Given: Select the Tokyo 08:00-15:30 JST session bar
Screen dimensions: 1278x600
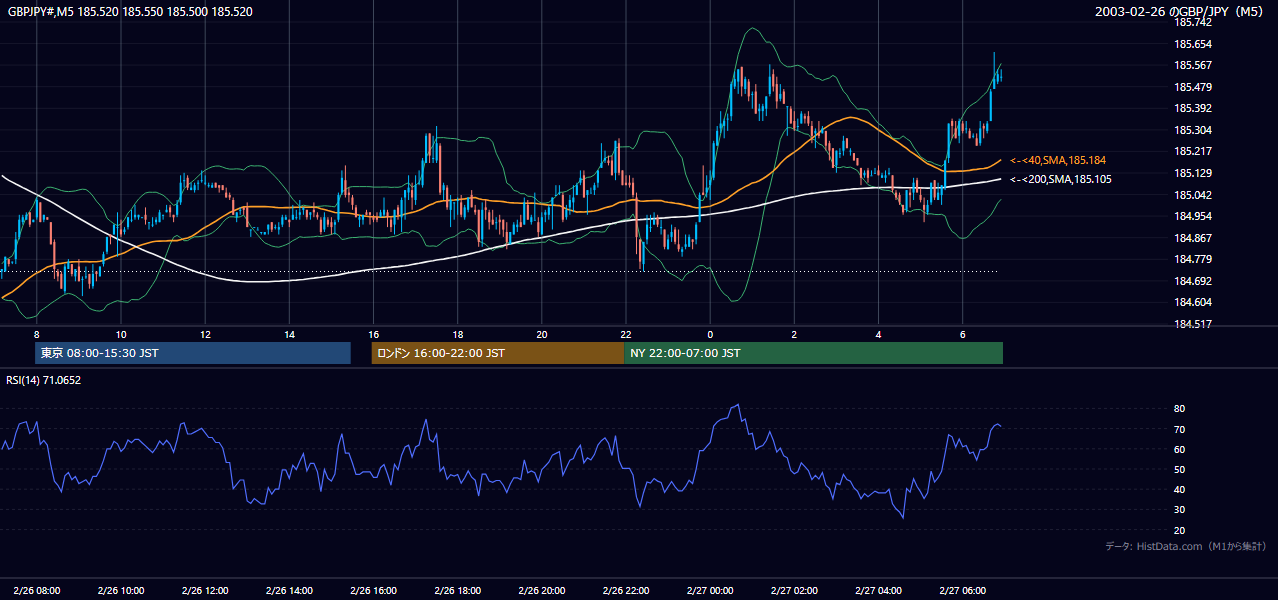Looking at the screenshot, I should [193, 353].
